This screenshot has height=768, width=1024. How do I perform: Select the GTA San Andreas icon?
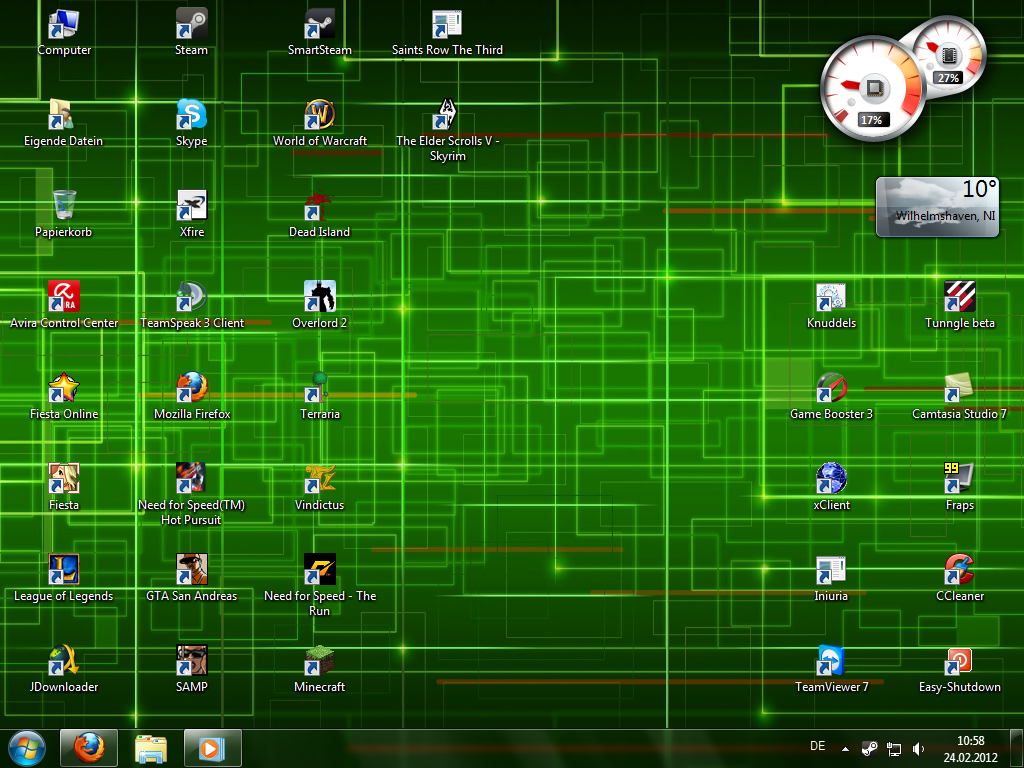coord(191,569)
